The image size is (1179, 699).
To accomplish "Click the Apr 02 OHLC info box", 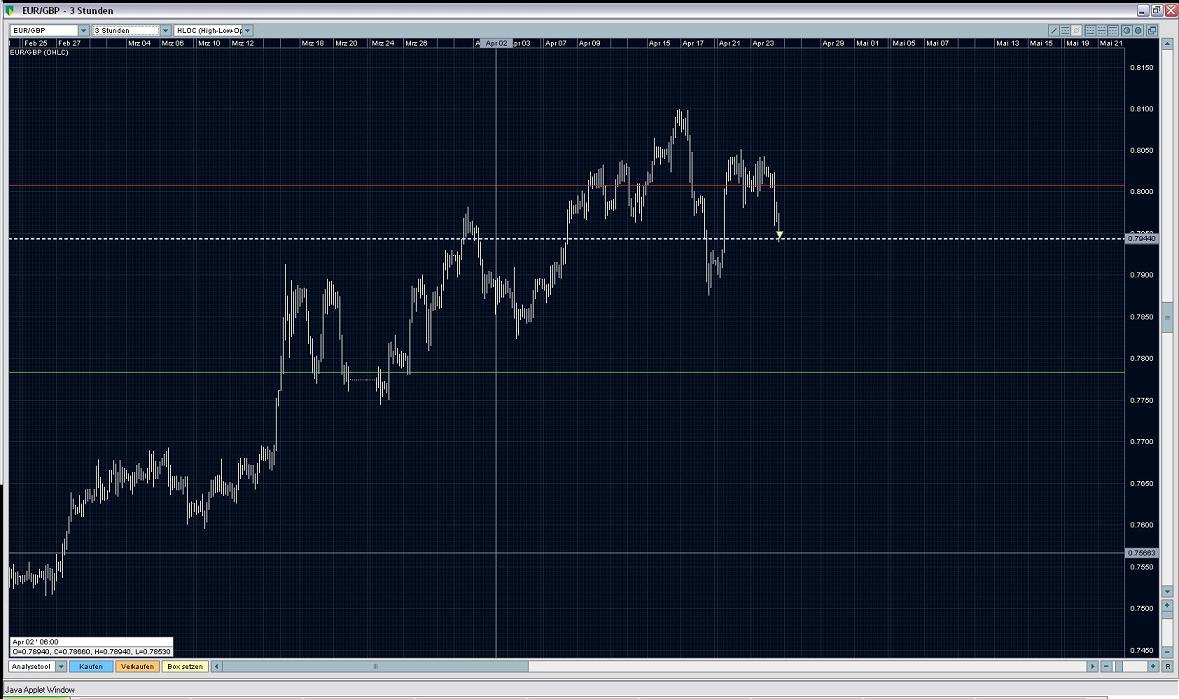I will click(x=91, y=647).
